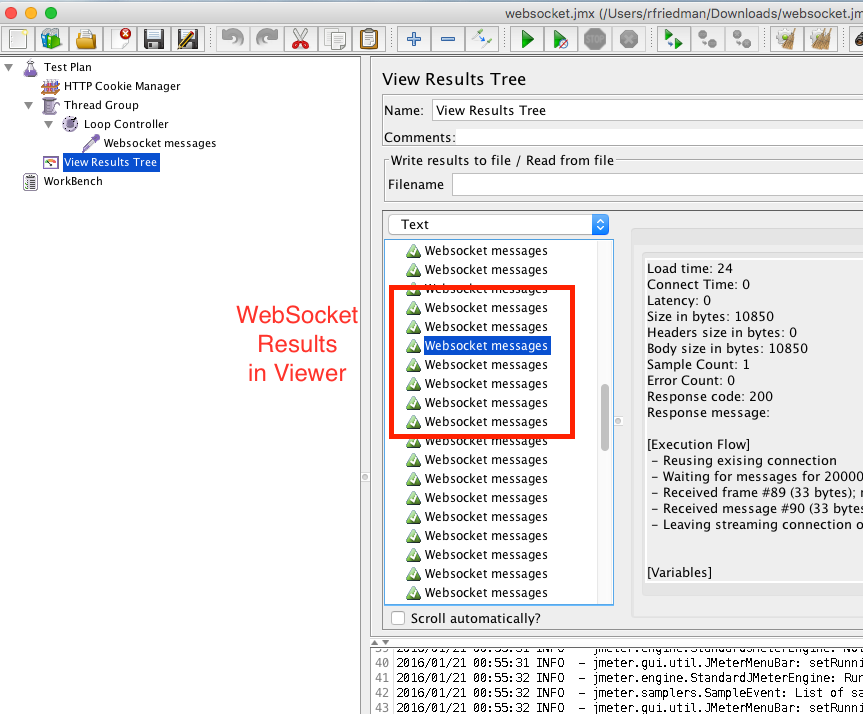Click the Paste clipboard icon

tap(368, 39)
